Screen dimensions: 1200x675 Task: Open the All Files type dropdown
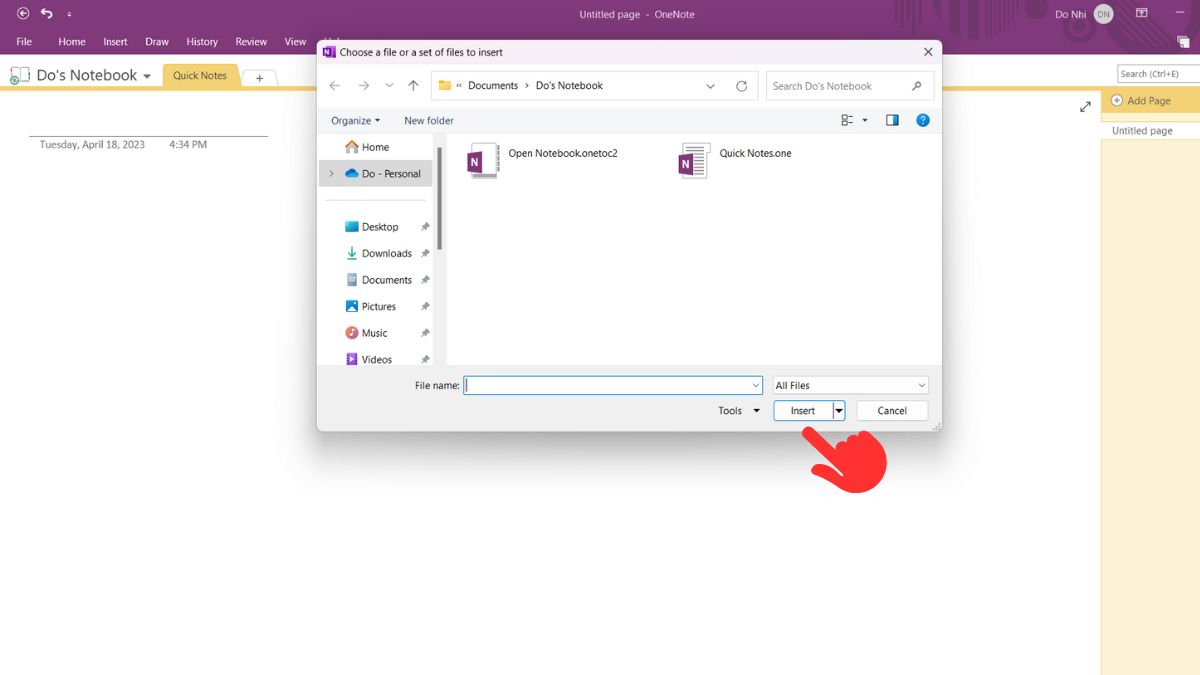pos(851,385)
